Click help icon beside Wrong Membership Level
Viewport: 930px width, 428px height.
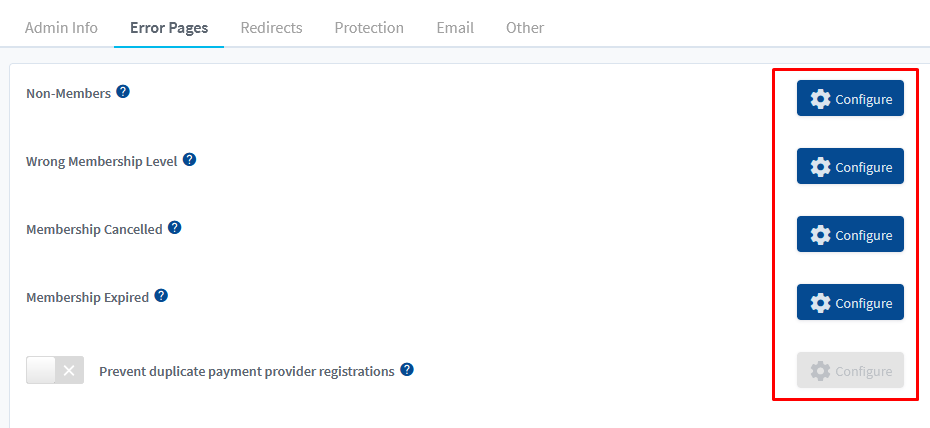189,159
